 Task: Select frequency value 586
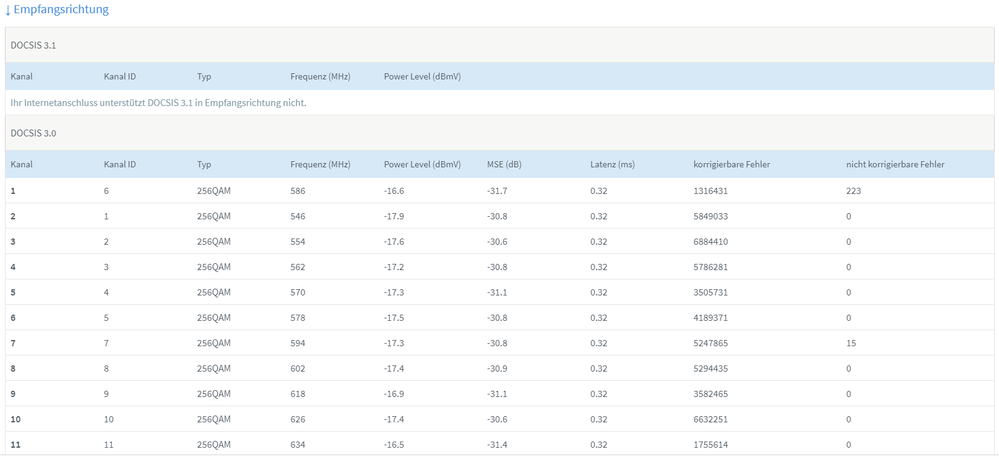point(298,190)
